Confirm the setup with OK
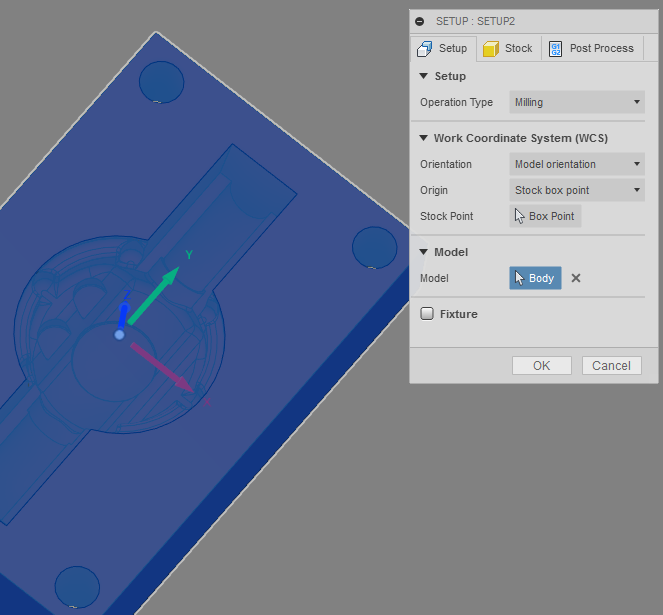Image resolution: width=663 pixels, height=615 pixels. point(542,365)
